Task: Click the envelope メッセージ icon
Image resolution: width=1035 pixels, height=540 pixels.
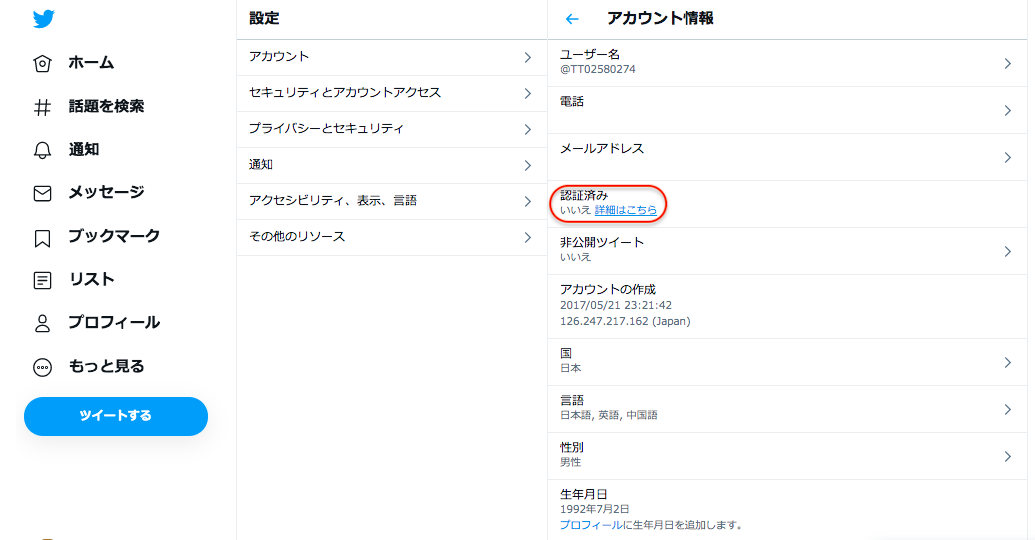Action: tap(42, 193)
